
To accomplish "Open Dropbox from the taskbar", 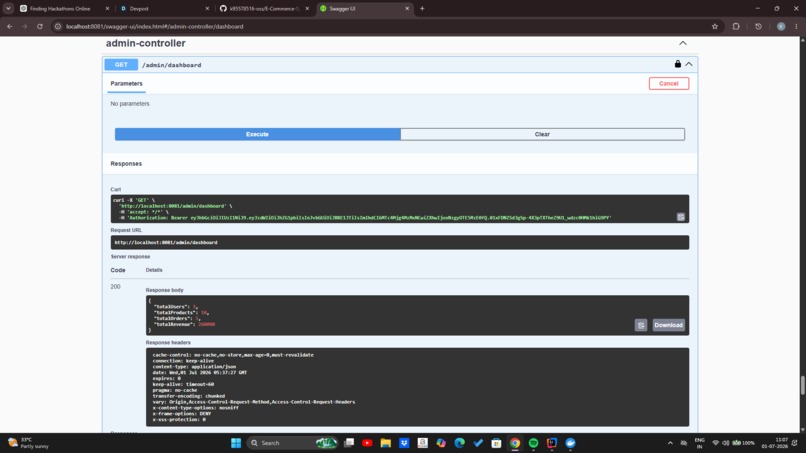I will (x=404, y=443).
